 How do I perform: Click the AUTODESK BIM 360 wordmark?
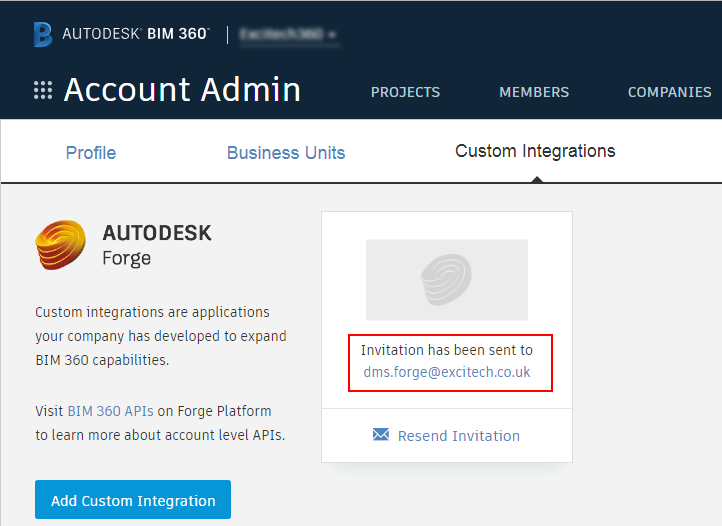tap(136, 34)
